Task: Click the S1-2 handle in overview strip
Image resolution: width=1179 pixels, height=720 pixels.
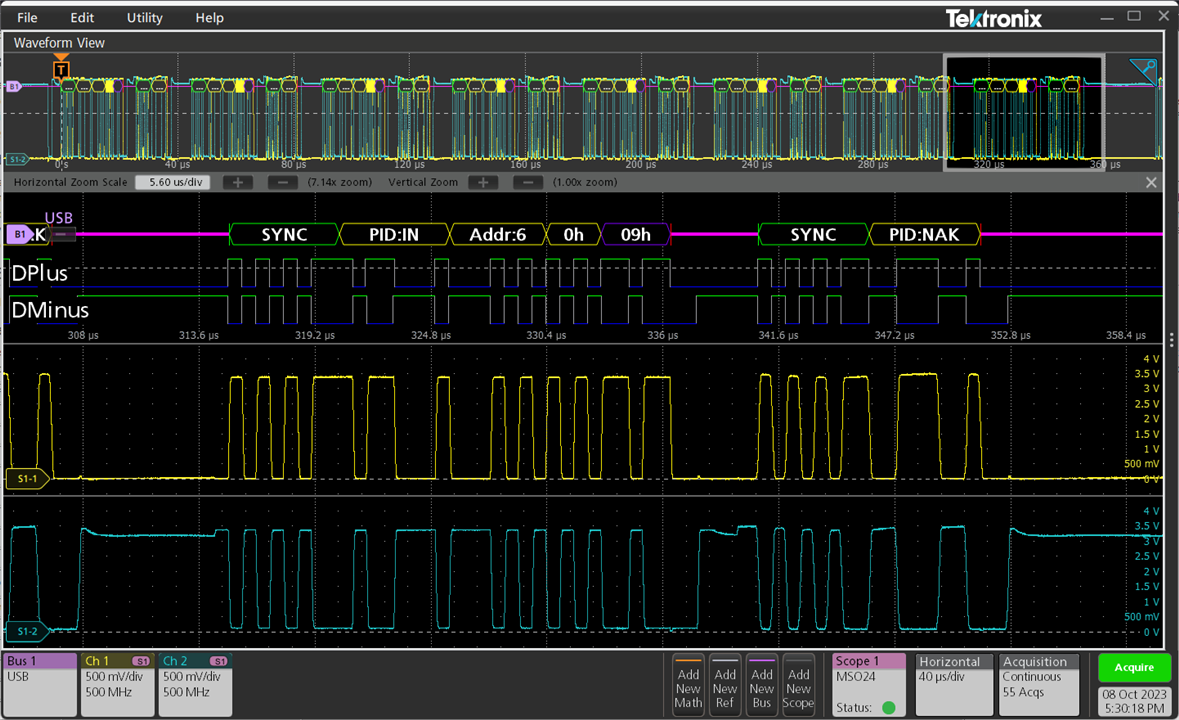Action: [x=17, y=159]
